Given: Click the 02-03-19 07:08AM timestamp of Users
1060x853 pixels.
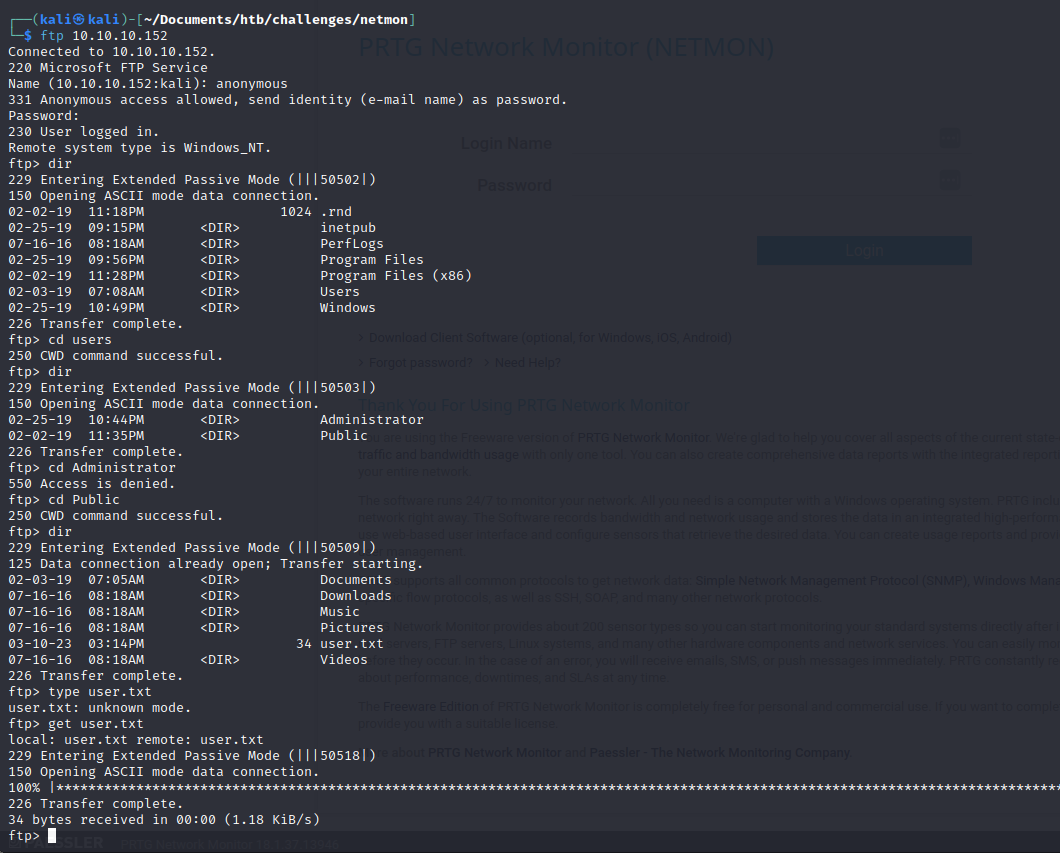Looking at the screenshot, I should (x=76, y=291).
